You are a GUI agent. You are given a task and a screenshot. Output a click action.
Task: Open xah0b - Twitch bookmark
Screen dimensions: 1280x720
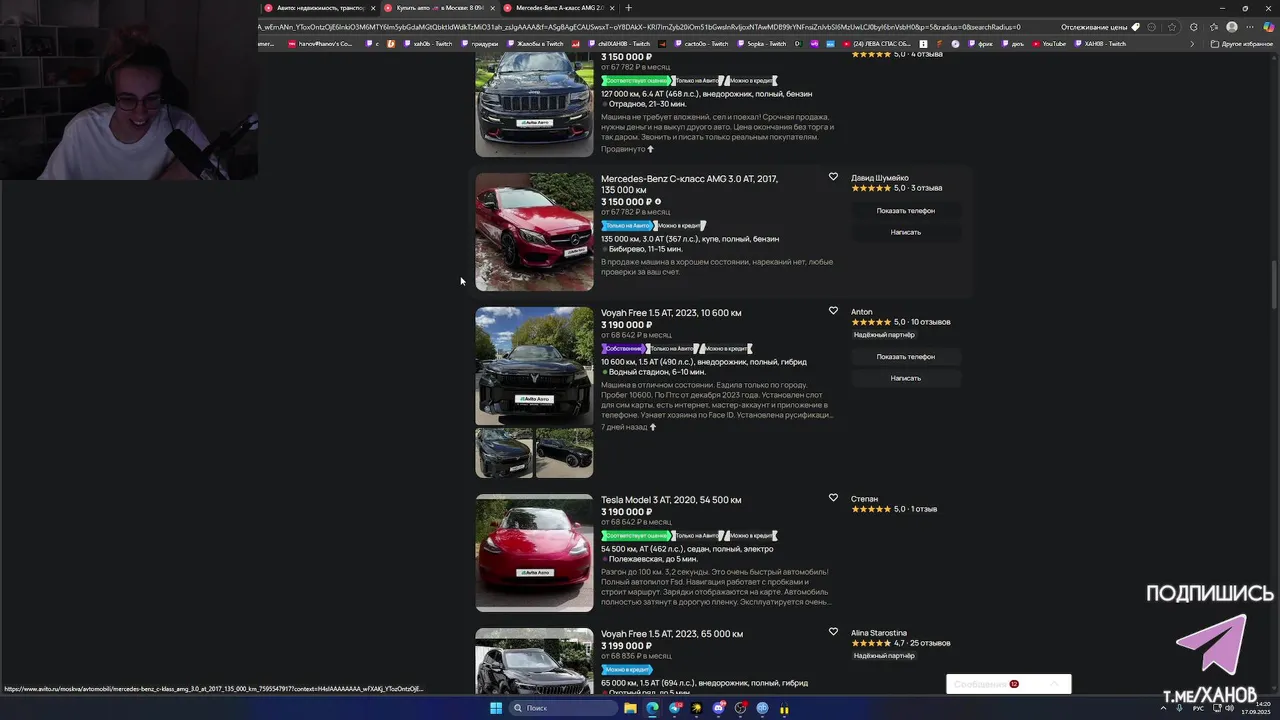(427, 44)
